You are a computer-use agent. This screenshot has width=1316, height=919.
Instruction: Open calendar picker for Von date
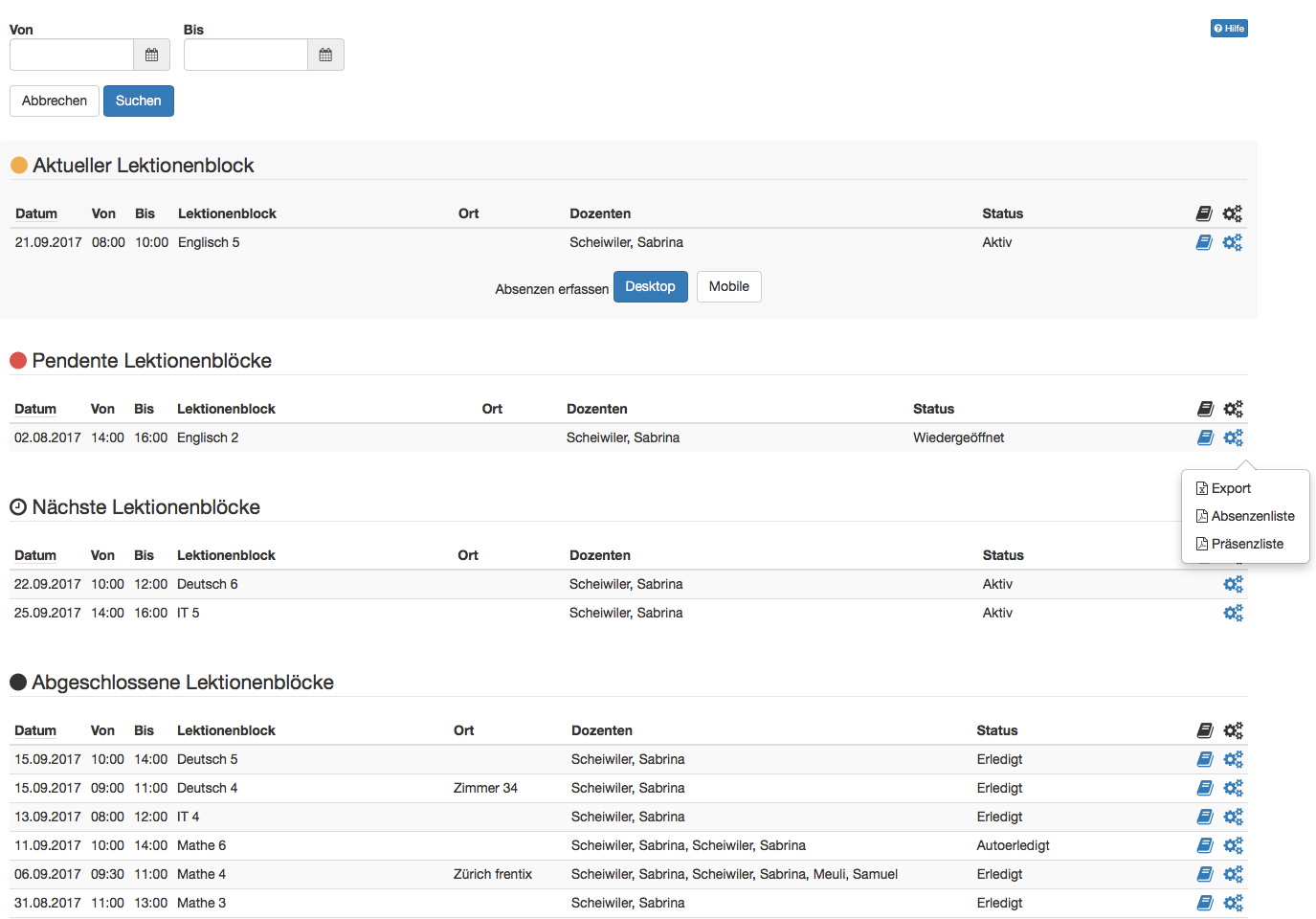[x=151, y=56]
